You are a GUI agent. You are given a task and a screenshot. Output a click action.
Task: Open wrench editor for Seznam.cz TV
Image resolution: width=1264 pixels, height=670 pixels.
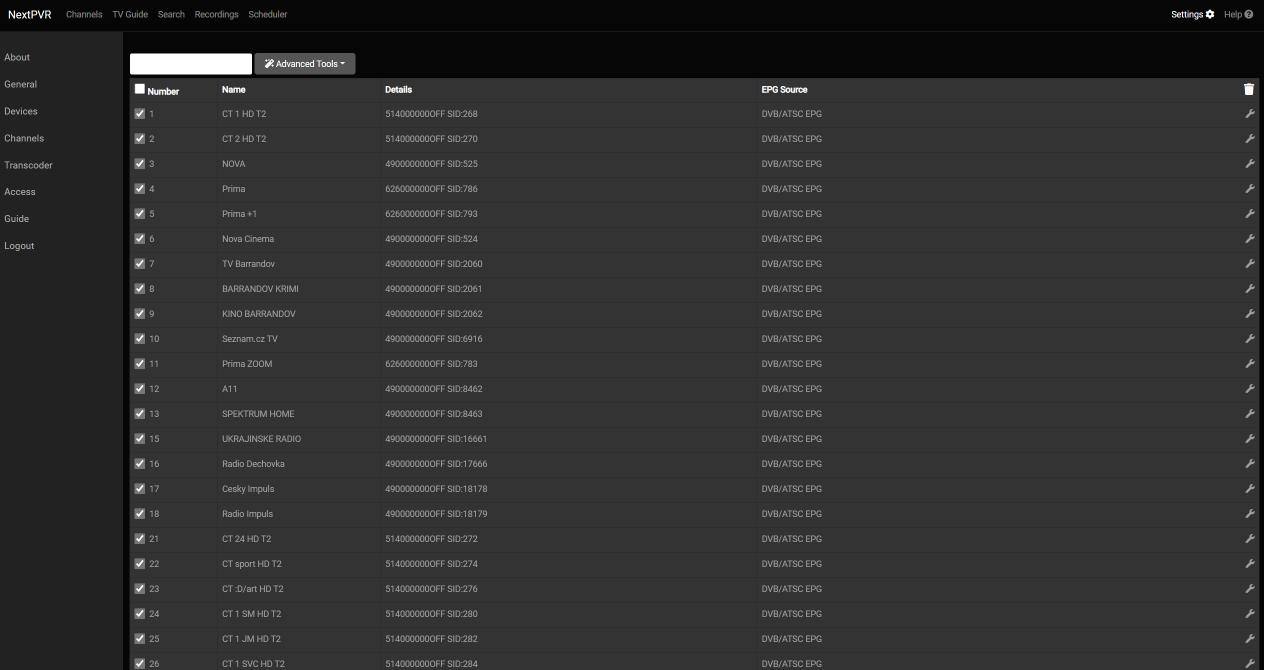pyautogui.click(x=1249, y=339)
